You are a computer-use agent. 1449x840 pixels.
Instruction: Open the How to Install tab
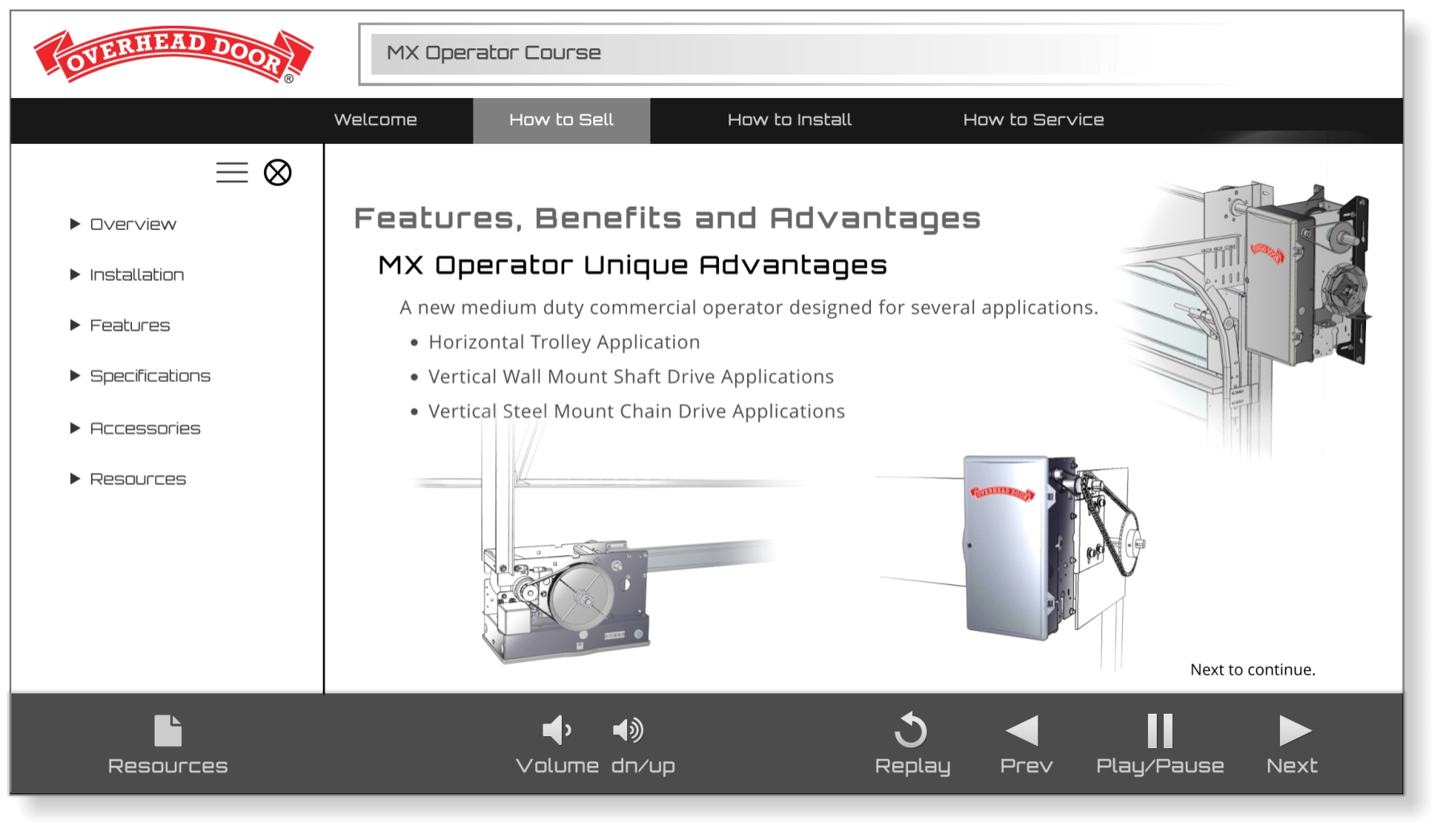tap(789, 120)
